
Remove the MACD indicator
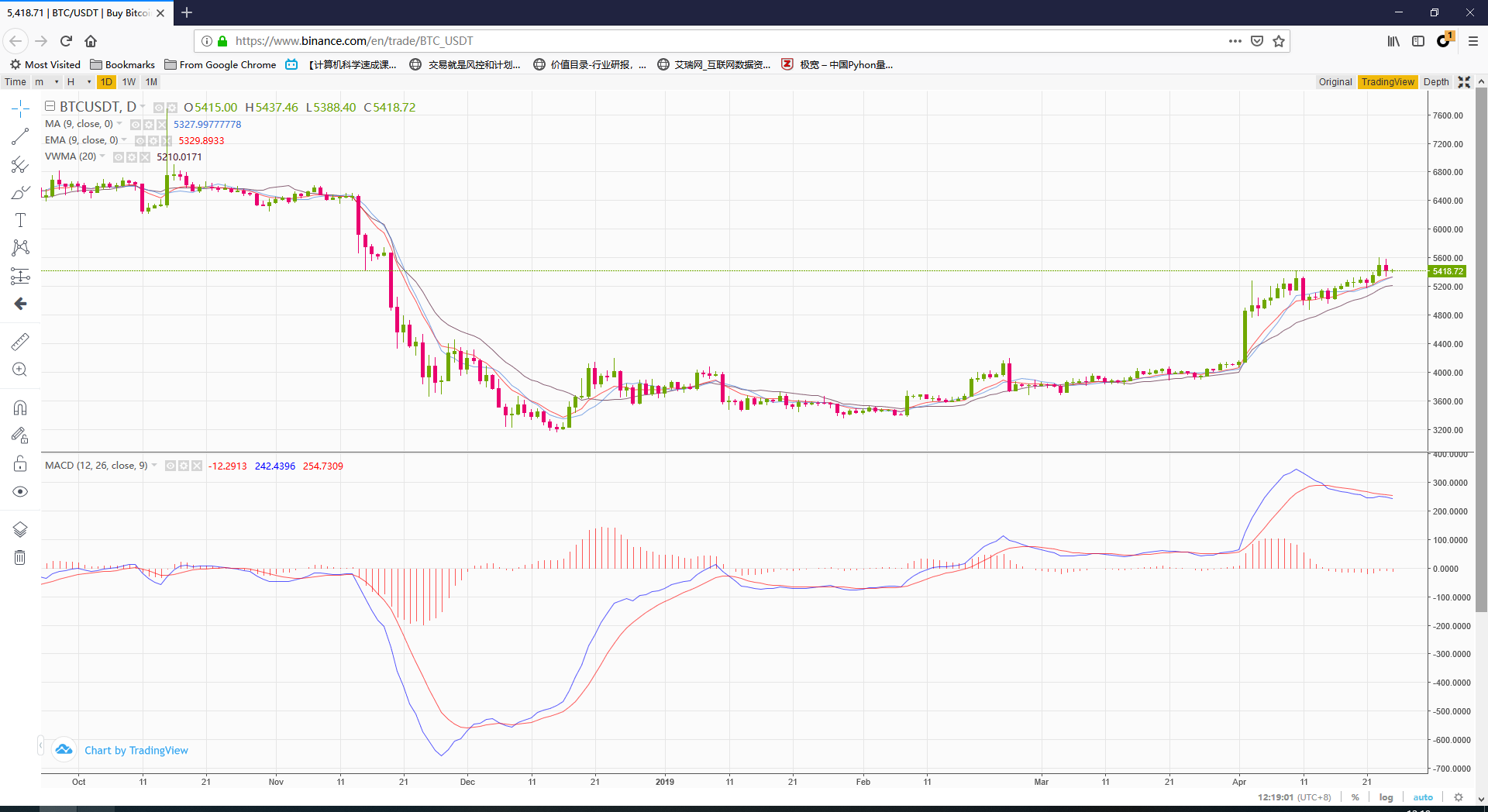point(196,466)
